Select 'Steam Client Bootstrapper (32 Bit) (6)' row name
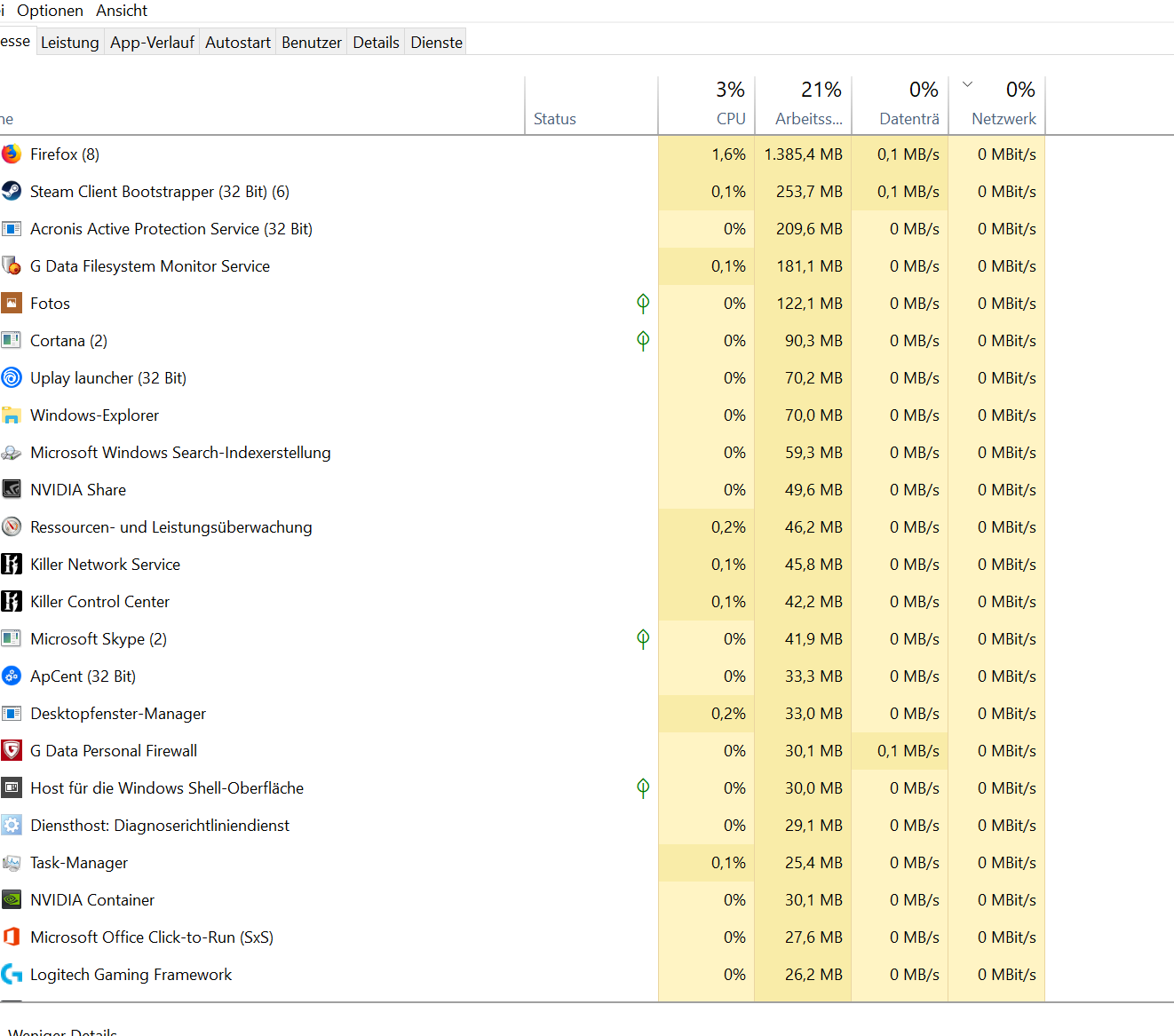 pos(160,192)
